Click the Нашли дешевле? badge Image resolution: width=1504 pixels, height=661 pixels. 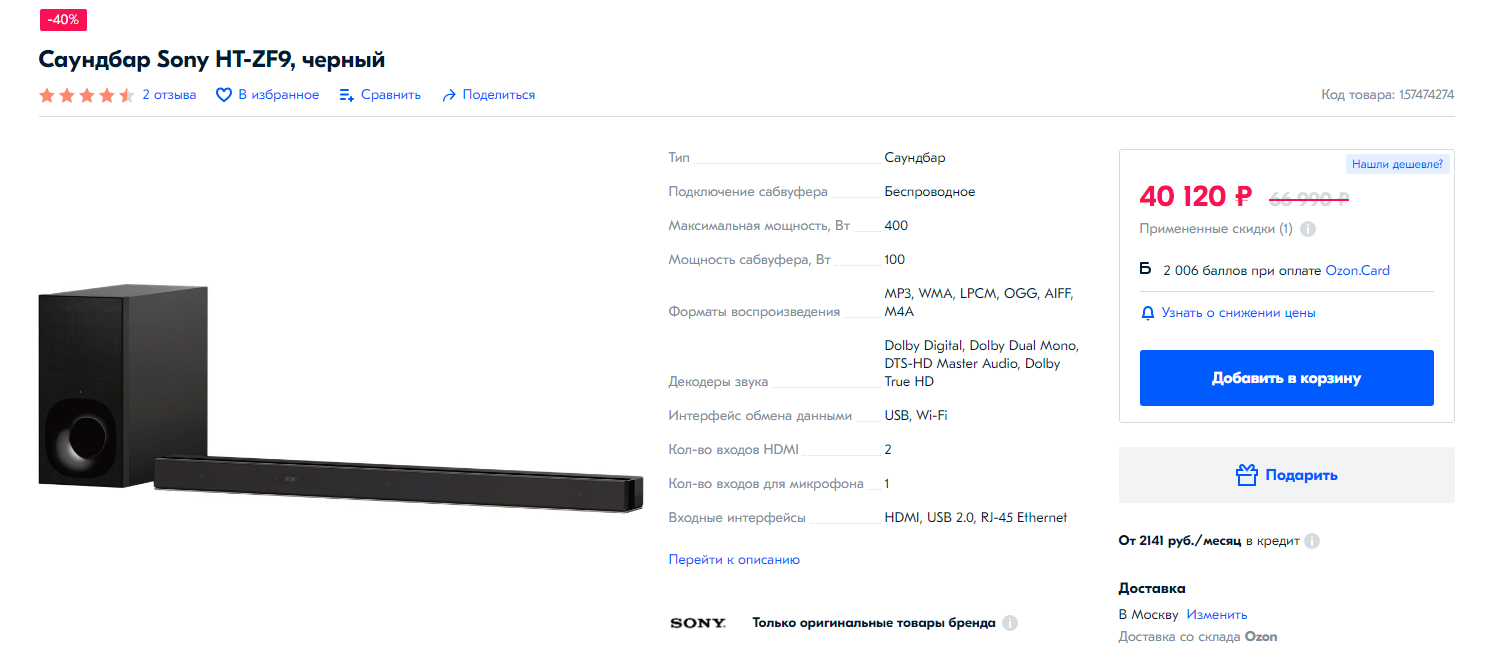(x=1397, y=164)
